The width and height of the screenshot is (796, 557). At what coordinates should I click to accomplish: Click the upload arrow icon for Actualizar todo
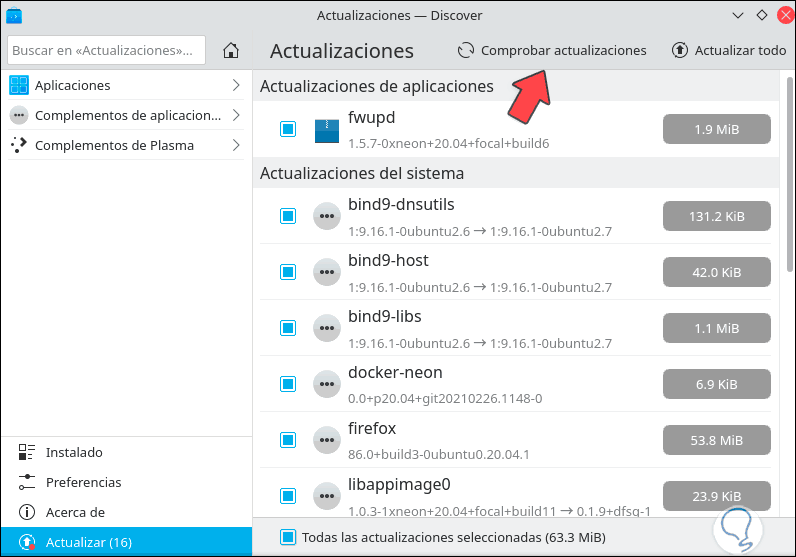point(680,50)
